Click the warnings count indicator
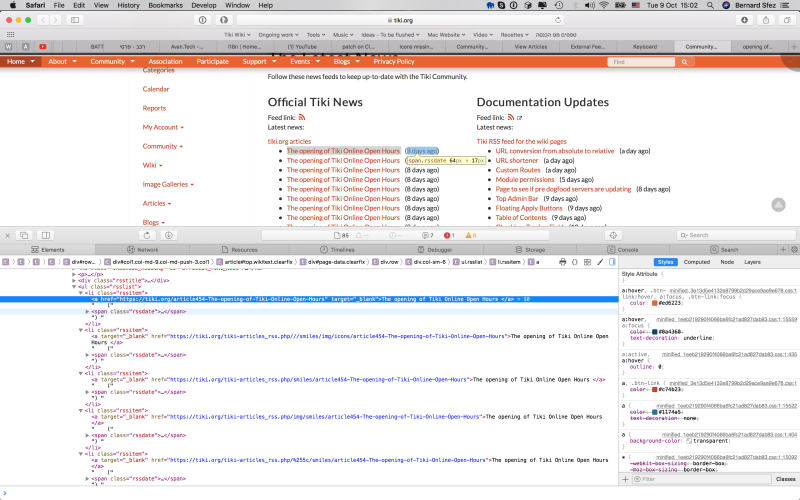This screenshot has width=800, height=500. point(470,235)
